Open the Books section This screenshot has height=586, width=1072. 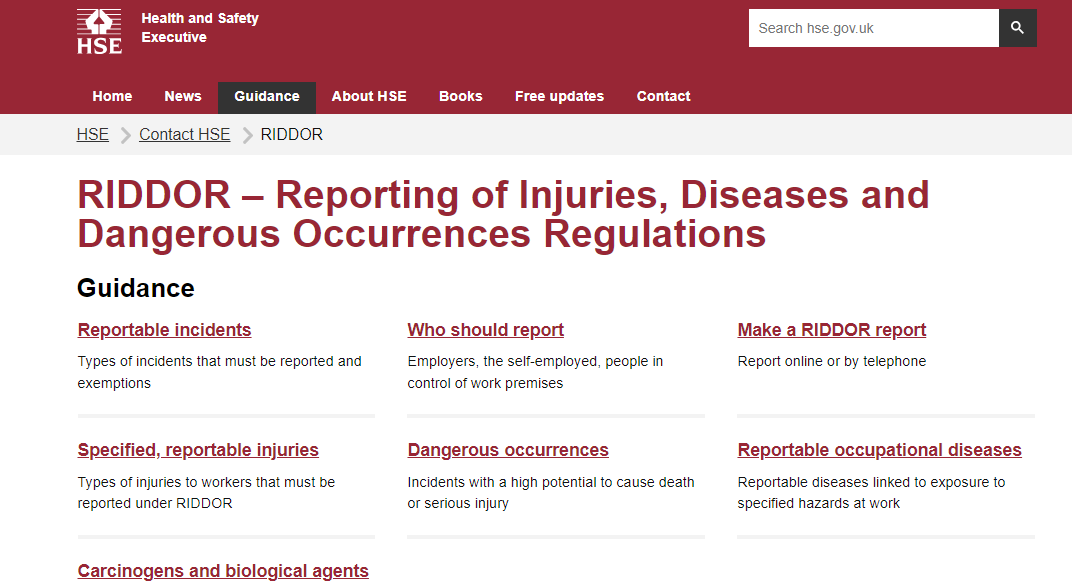[x=461, y=96]
